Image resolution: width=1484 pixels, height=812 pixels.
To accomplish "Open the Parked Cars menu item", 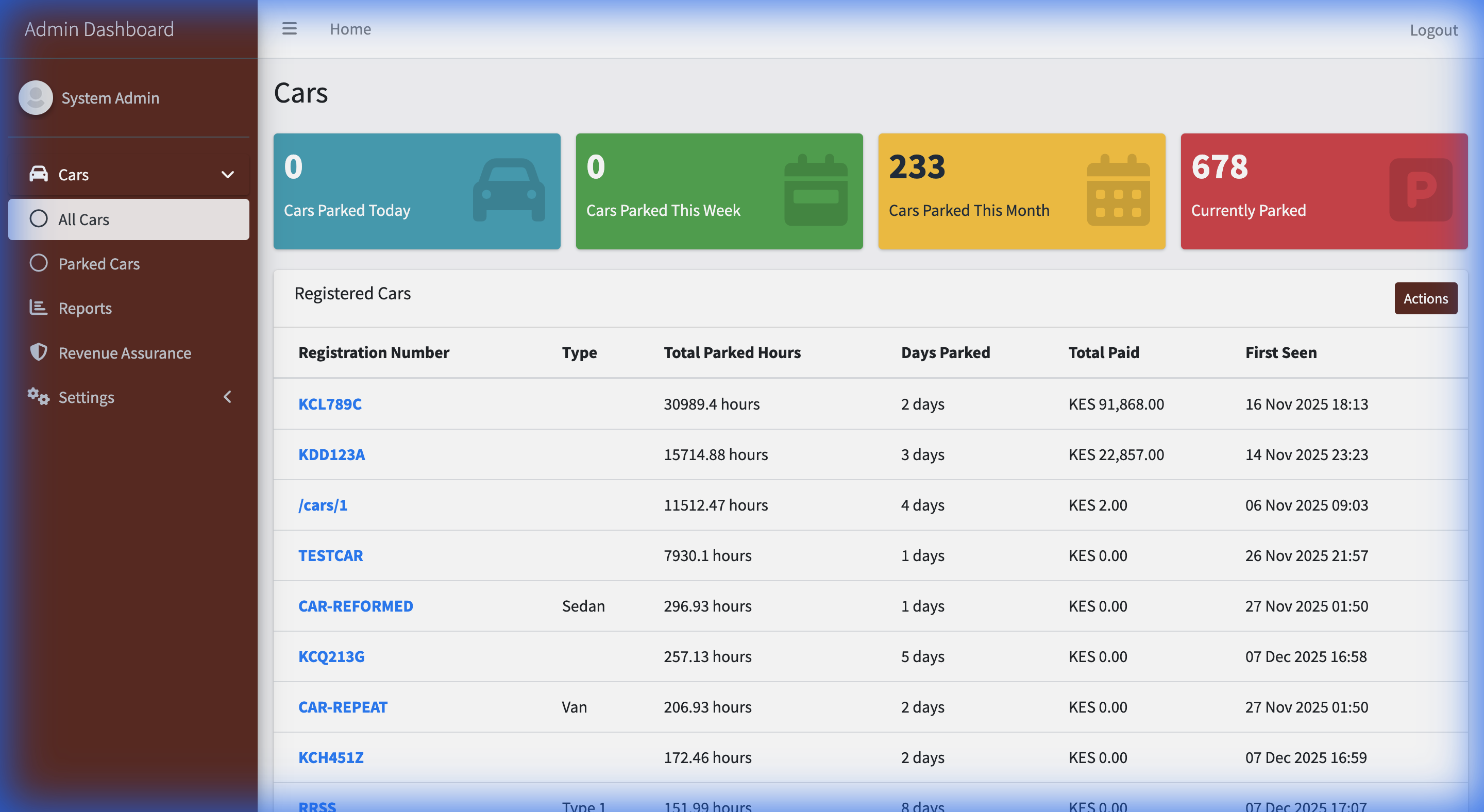I will click(128, 264).
